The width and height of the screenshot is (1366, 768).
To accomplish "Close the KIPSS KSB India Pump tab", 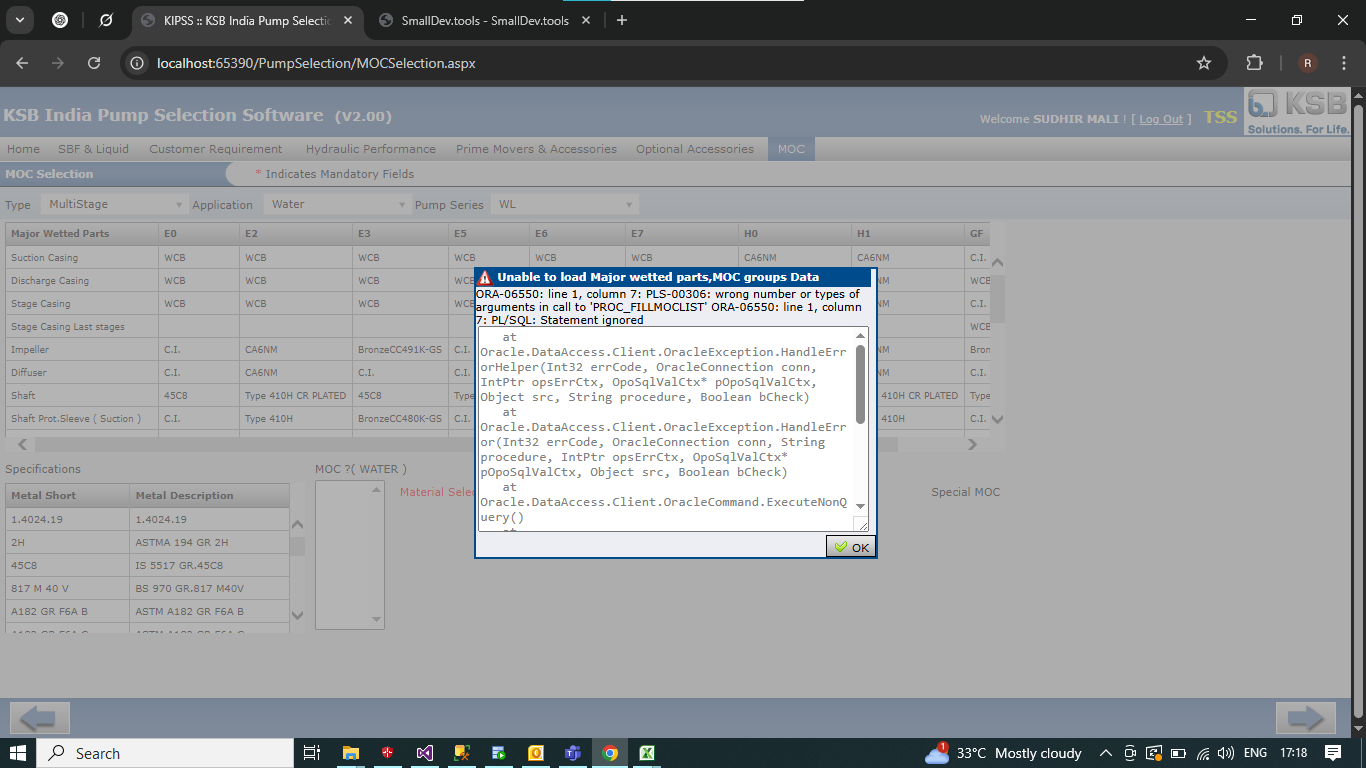I will (x=347, y=20).
